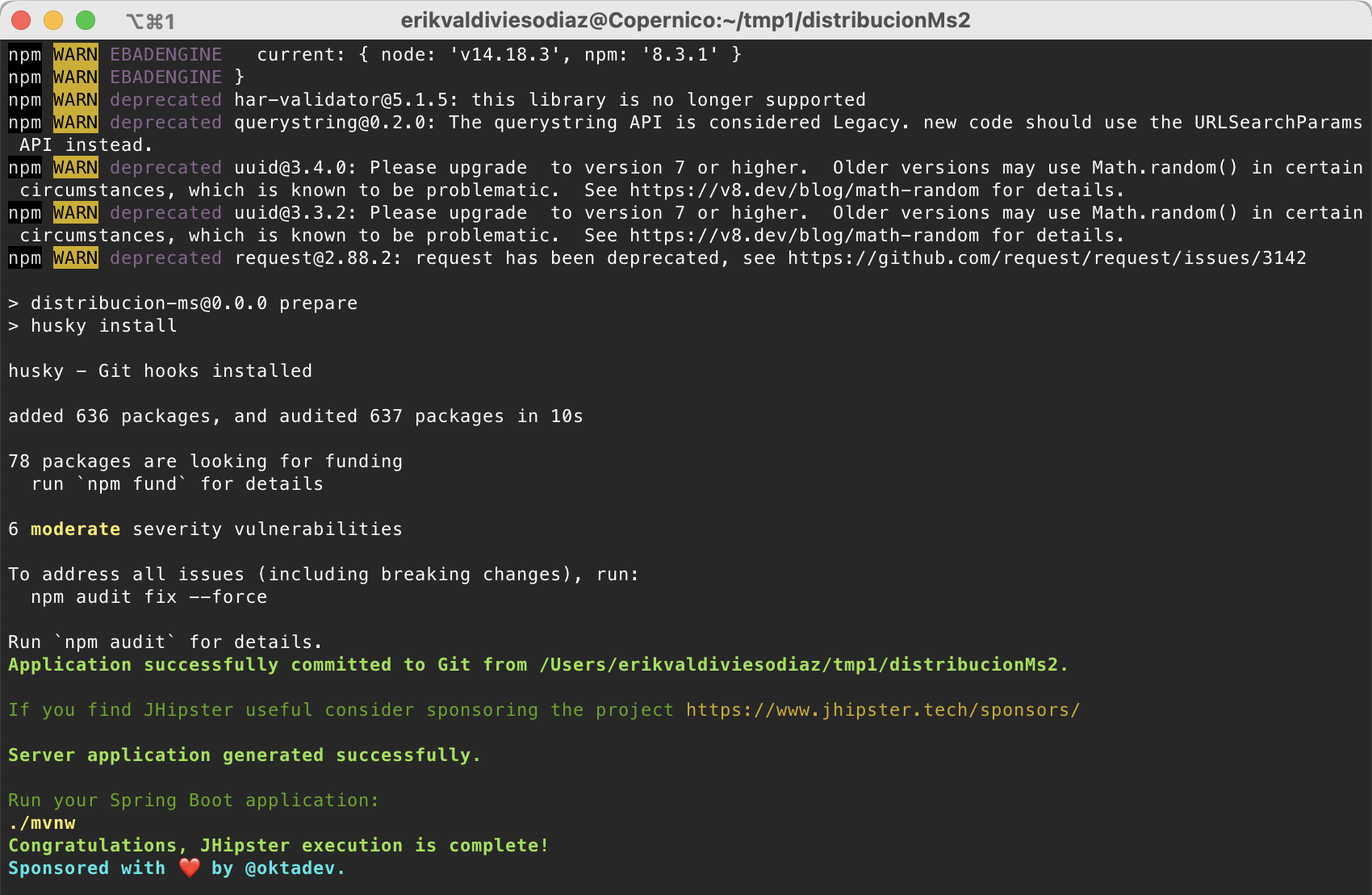Open the github.com request issues 3142 link

1047,258
